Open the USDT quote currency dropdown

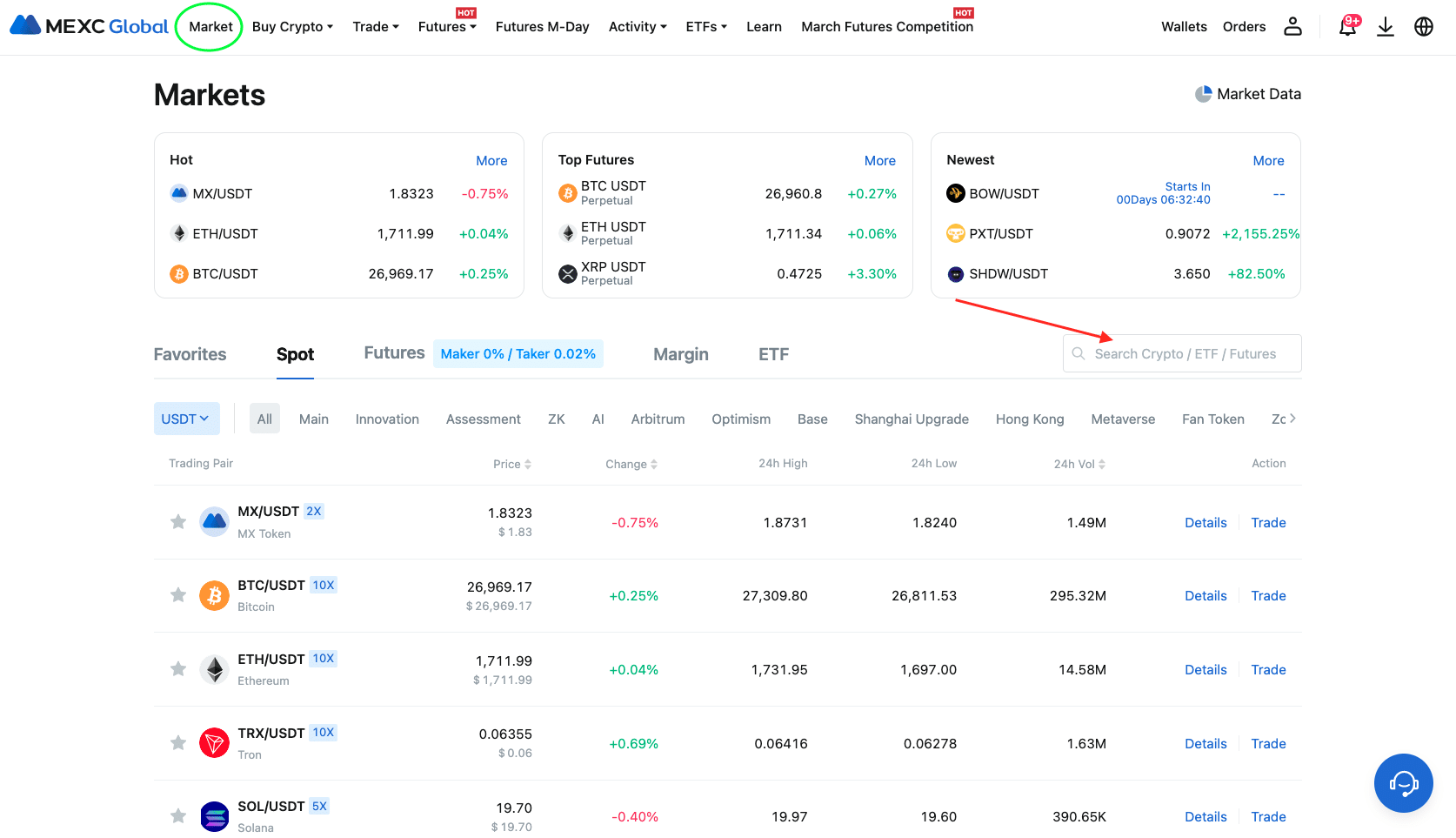click(186, 419)
